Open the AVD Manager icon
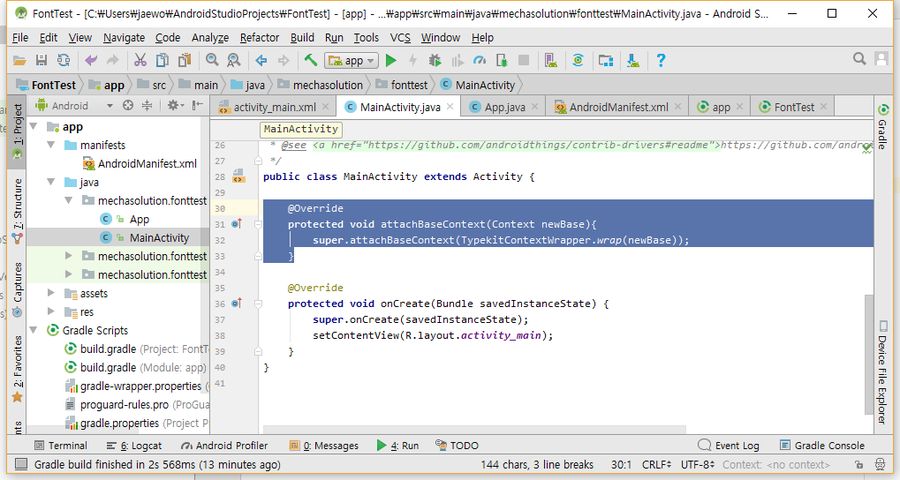Viewport: 900px width, 480px height. (551, 60)
